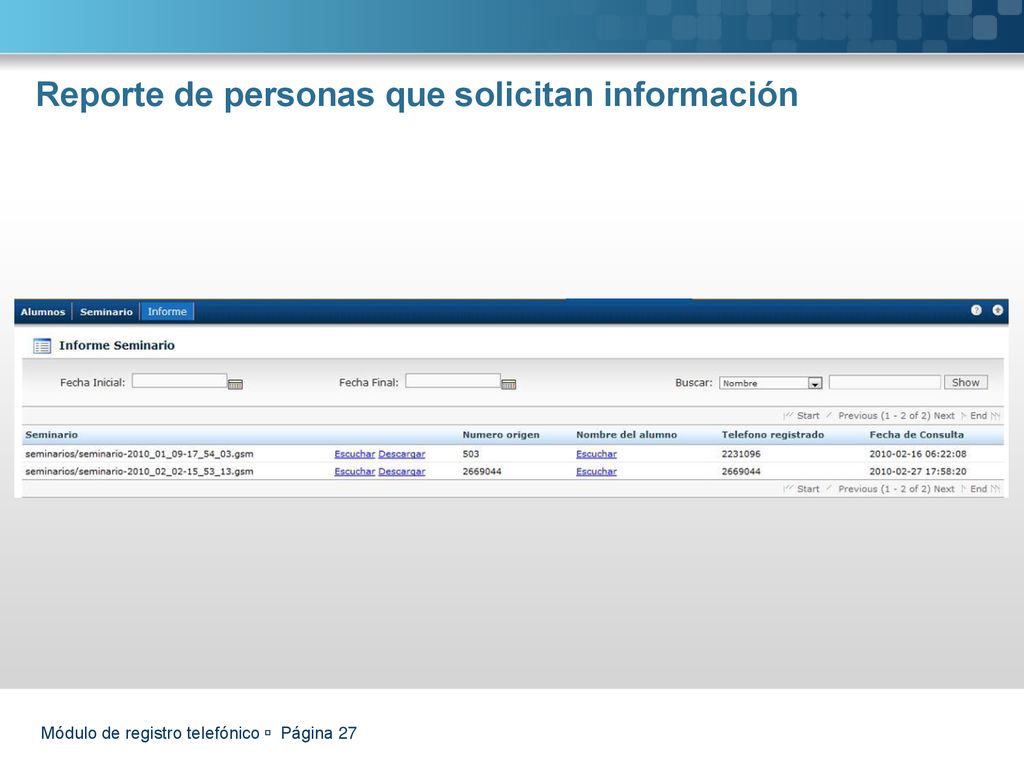Click date 2010-02-16 06:22:08
Screen dimensions: 1024x768
pos(918,454)
